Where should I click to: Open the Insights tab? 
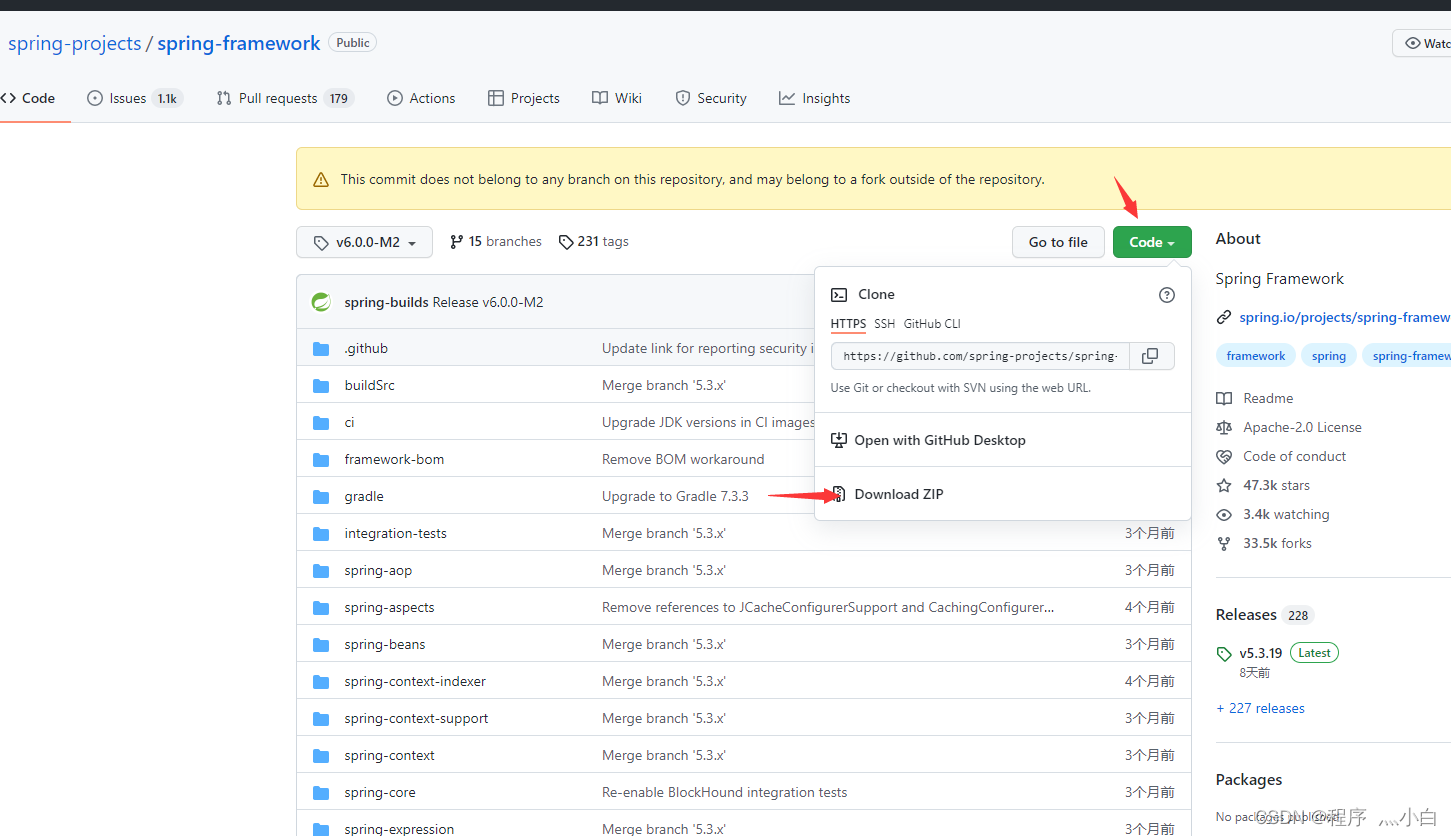(x=815, y=98)
